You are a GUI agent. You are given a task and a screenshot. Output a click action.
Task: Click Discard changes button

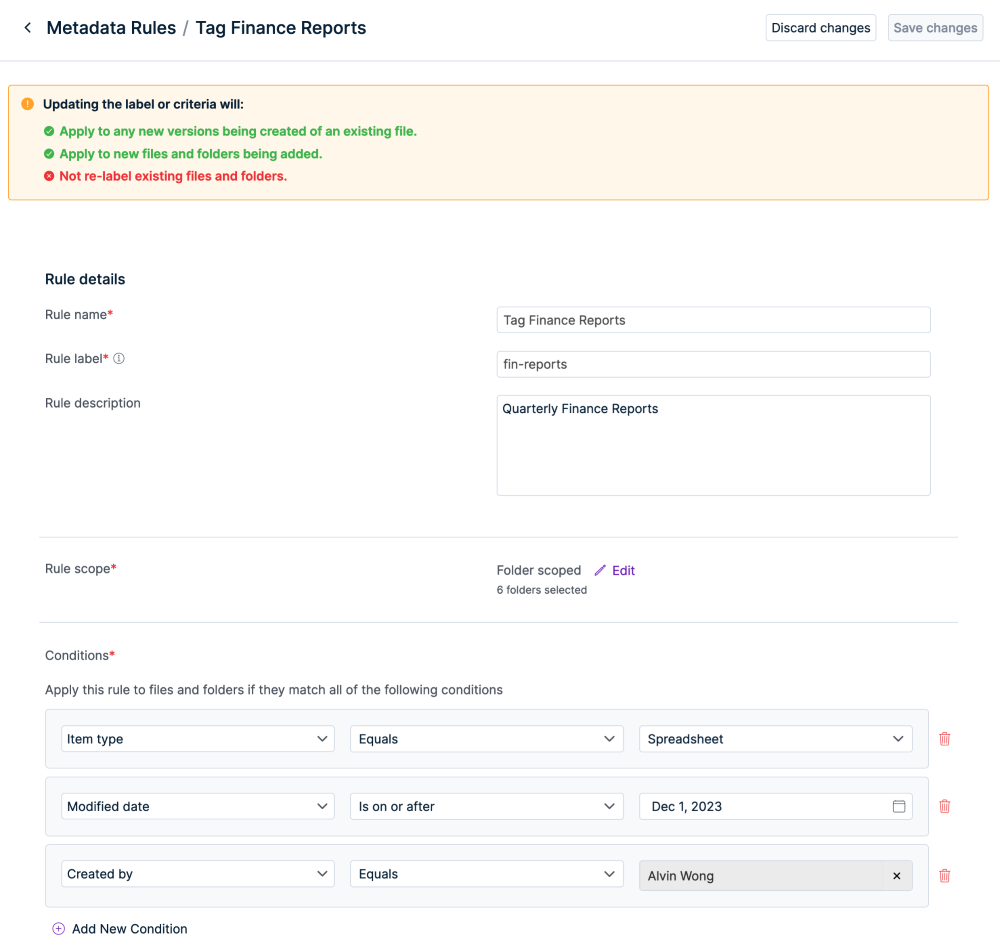821,28
